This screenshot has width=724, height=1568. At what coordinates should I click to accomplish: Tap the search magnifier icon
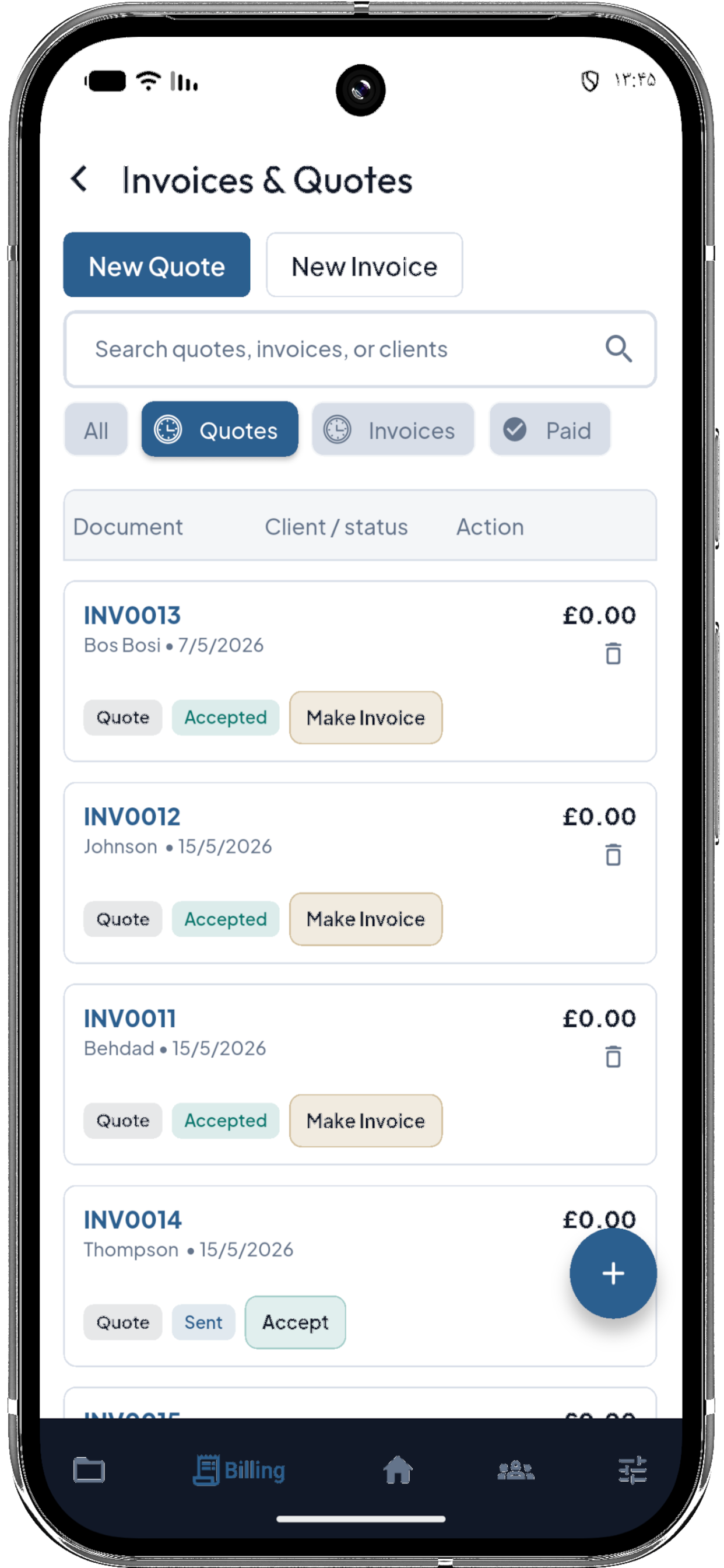[x=618, y=349]
